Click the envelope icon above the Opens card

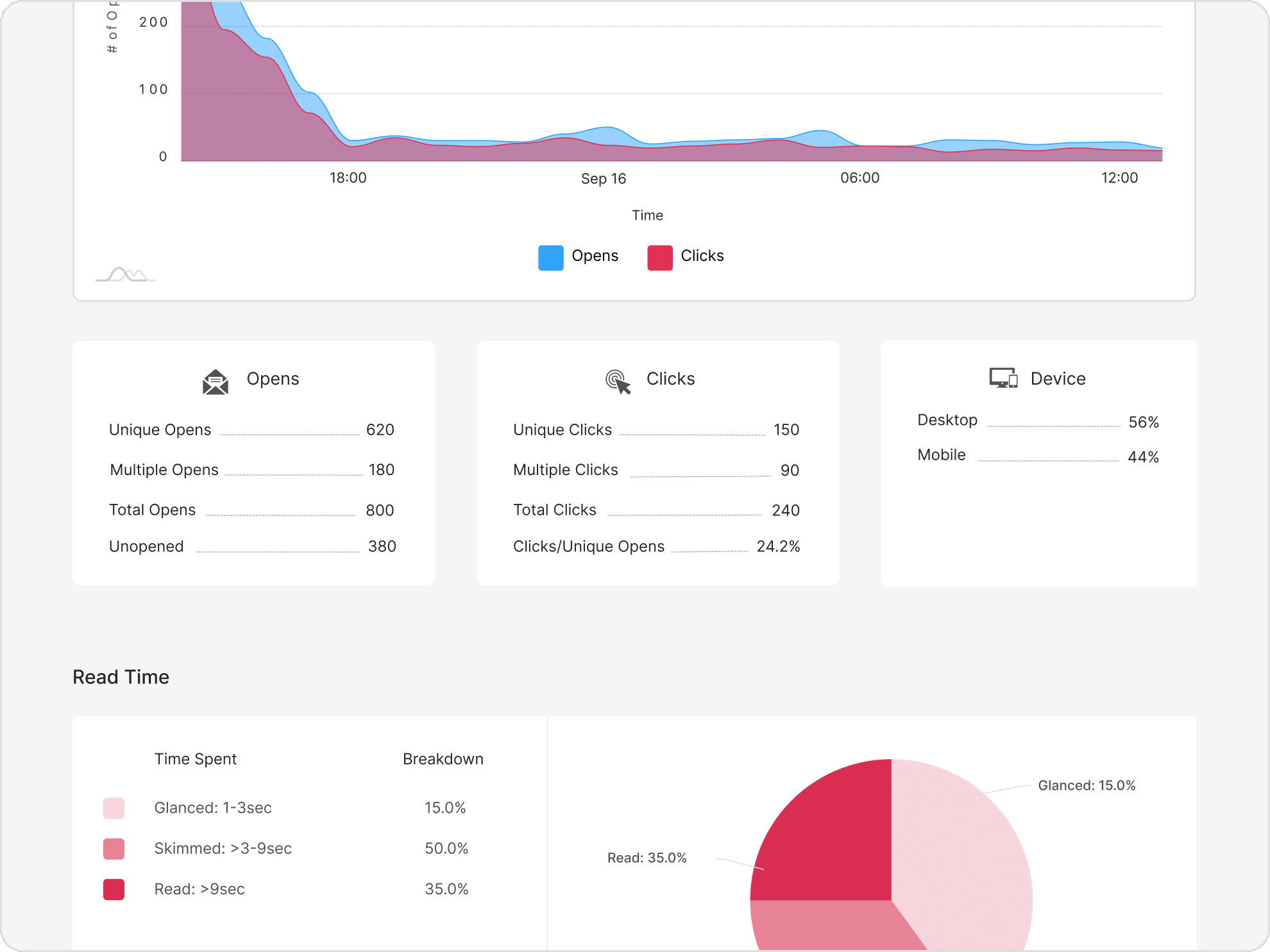point(216,381)
